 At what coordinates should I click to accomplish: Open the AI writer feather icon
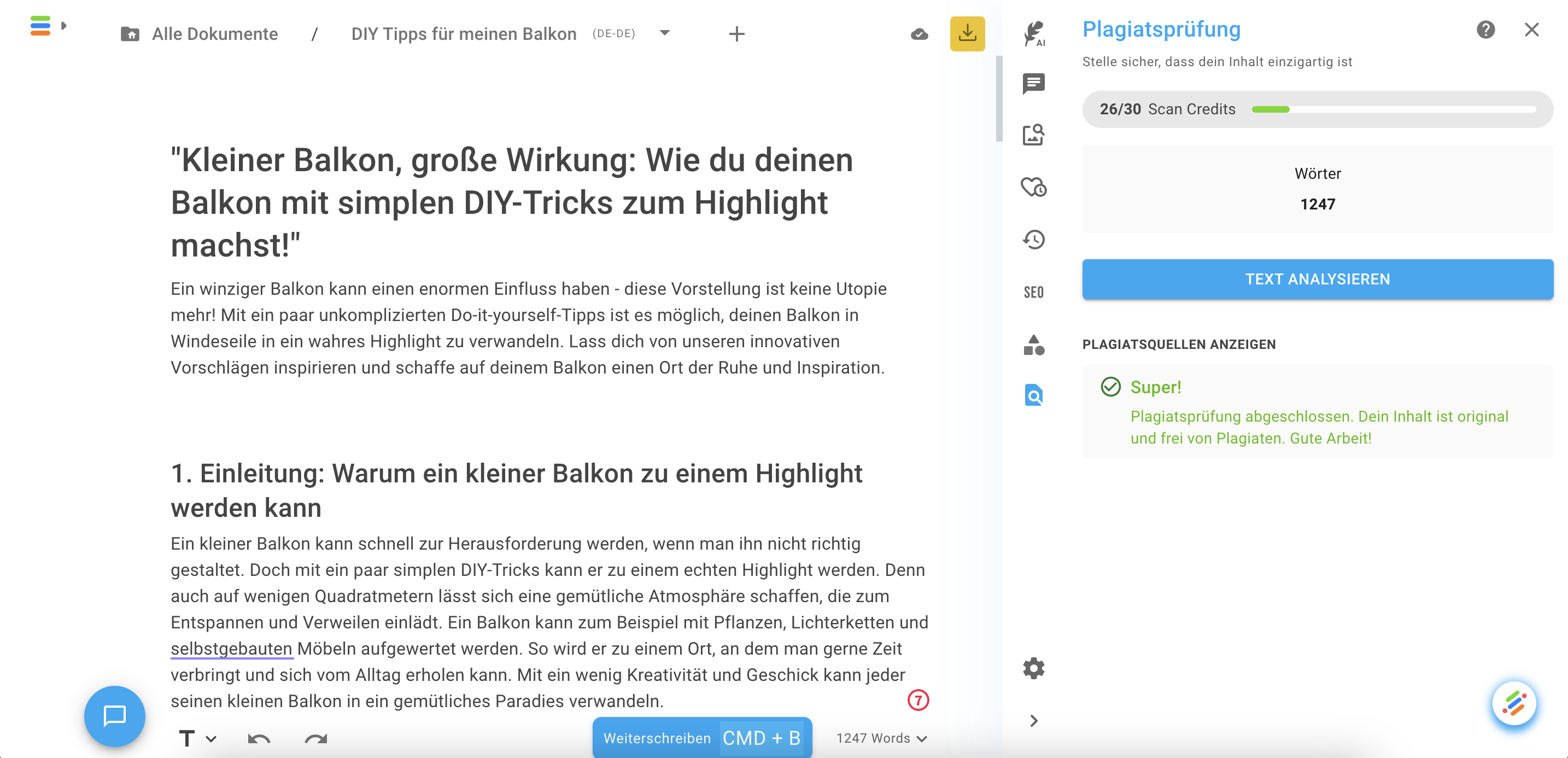1033,33
